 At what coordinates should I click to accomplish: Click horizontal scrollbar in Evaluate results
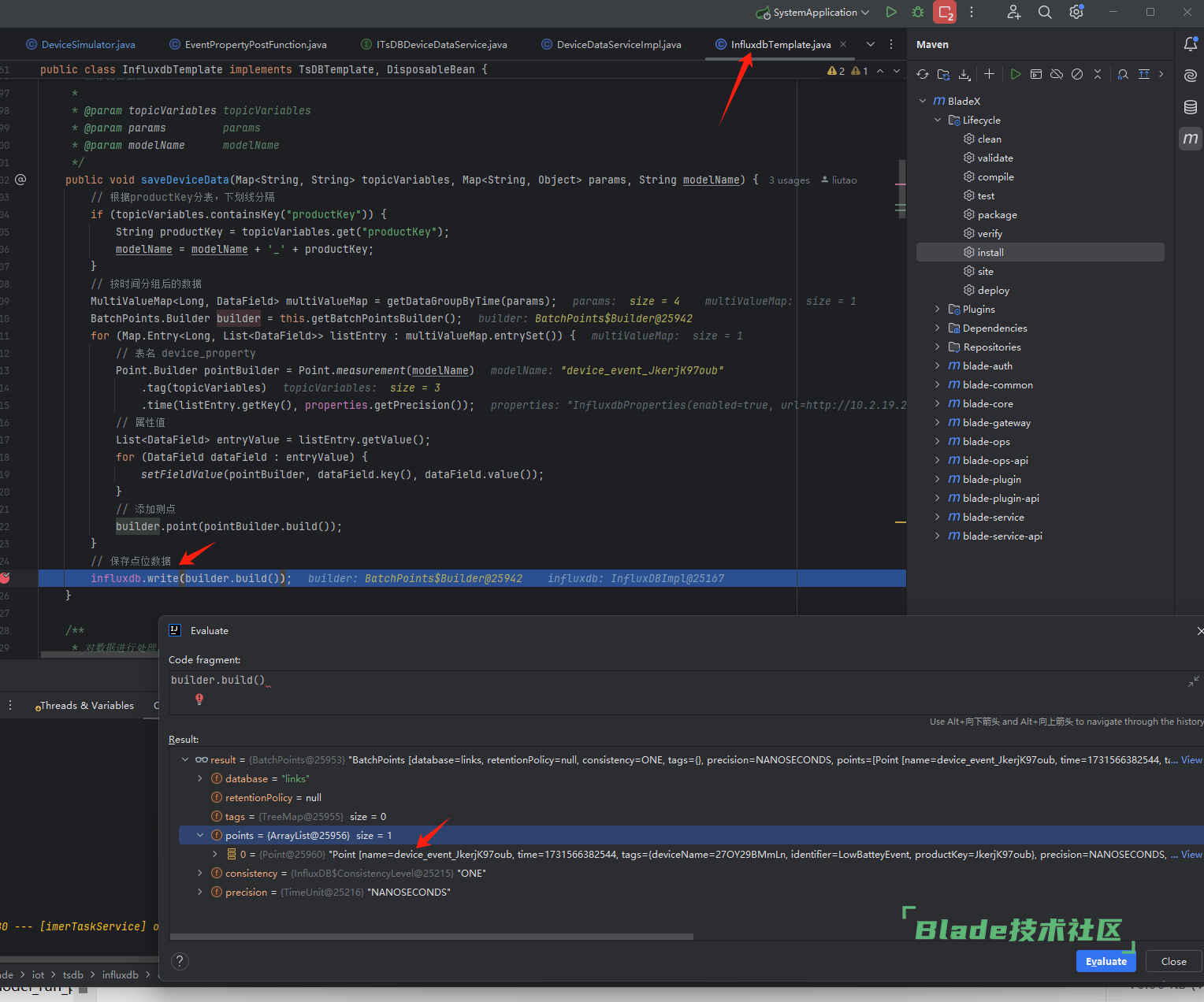click(432, 937)
